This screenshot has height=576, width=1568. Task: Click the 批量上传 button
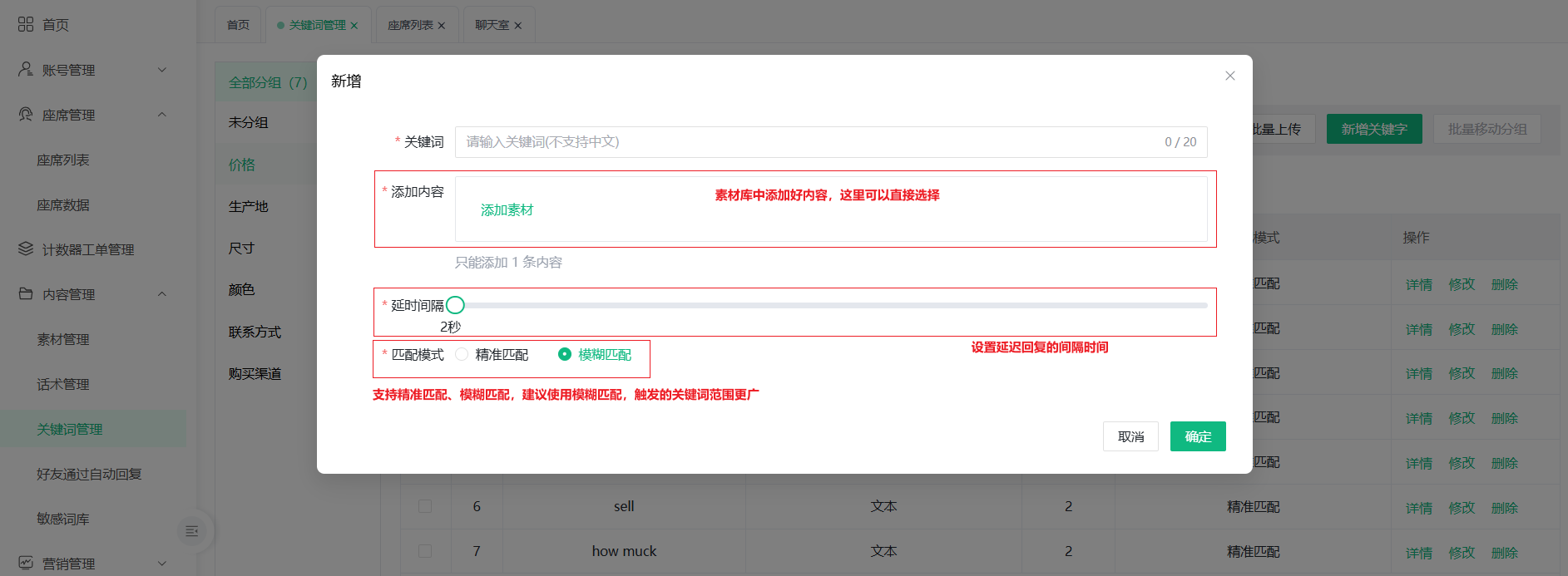pyautogui.click(x=1276, y=129)
